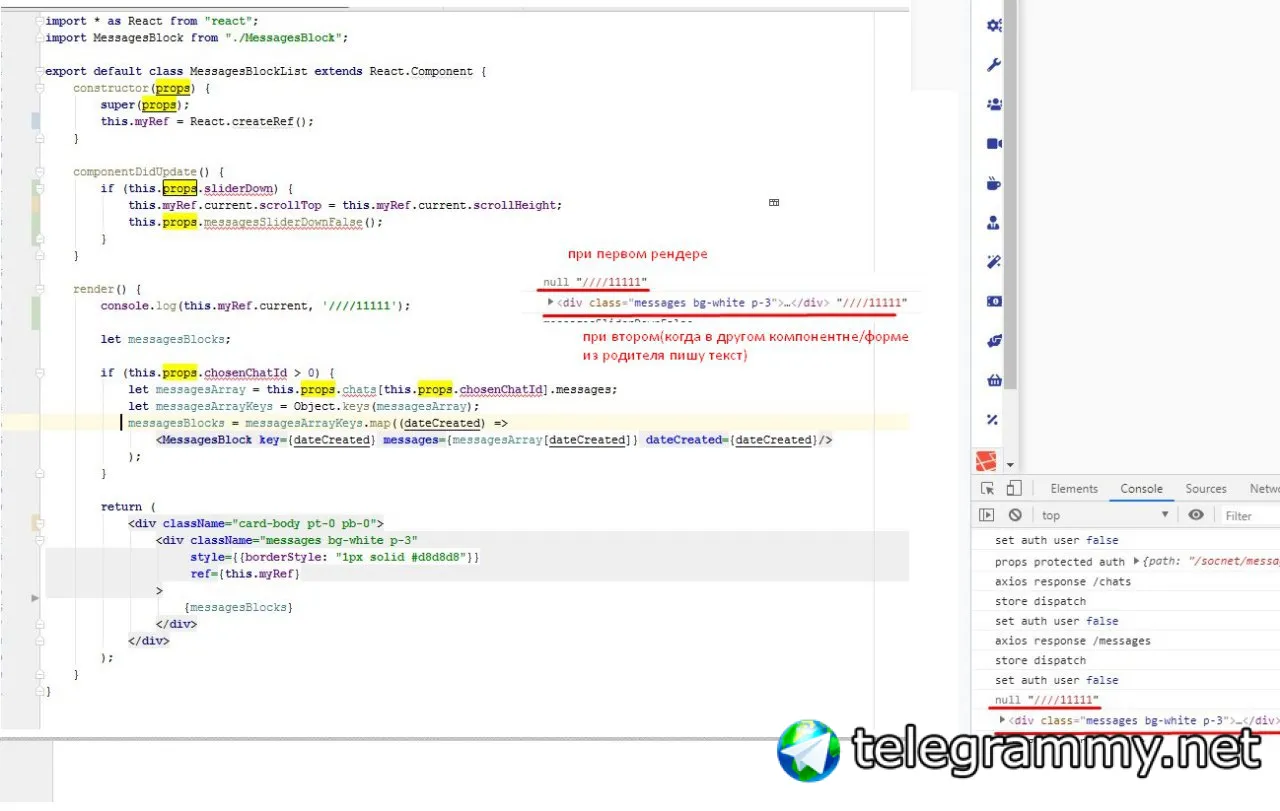
Task: Select the Console tab
Action: click(1141, 489)
